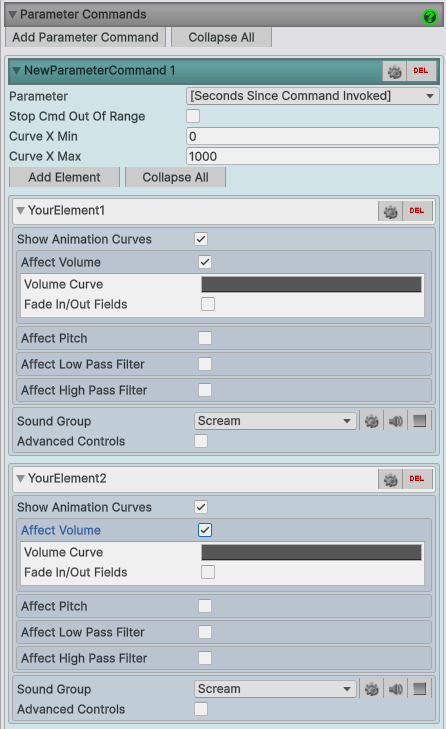Delete YourElement2 using its DEL icon
The height and width of the screenshot is (729, 446).
pyautogui.click(x=417, y=479)
